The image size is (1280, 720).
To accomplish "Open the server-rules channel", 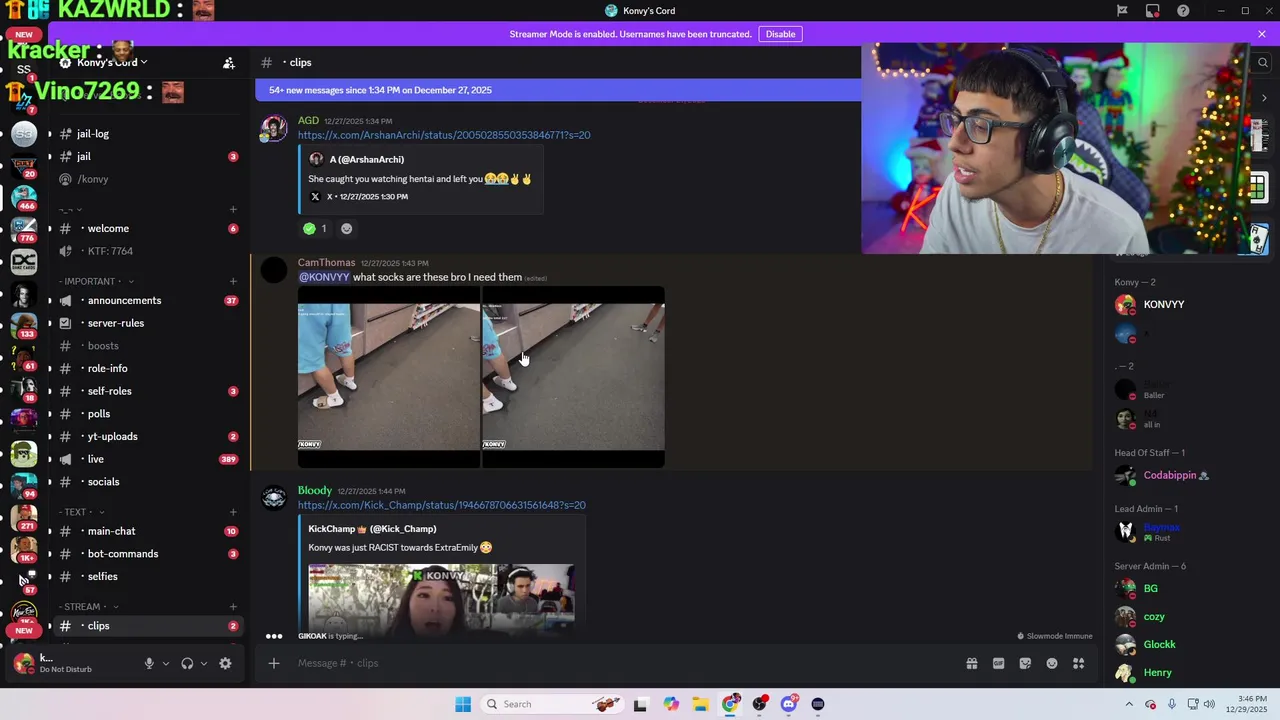I will pos(146,323).
